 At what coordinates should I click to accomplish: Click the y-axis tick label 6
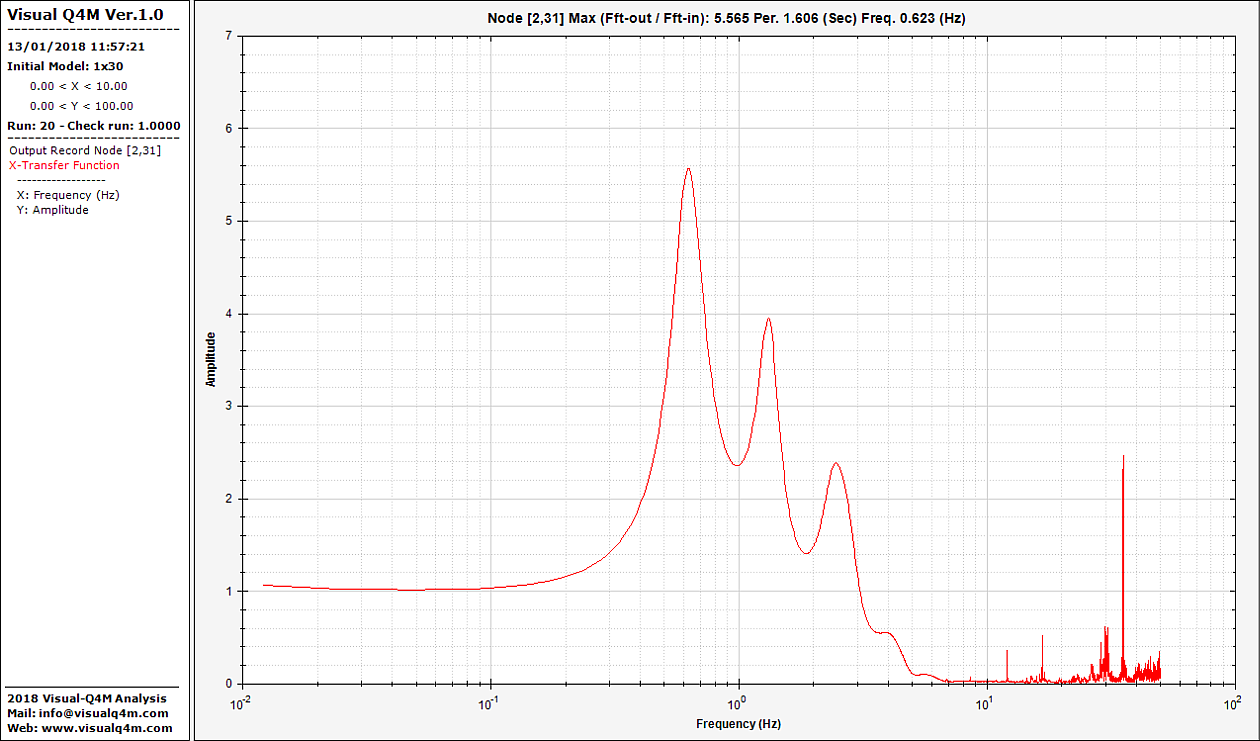pos(229,128)
